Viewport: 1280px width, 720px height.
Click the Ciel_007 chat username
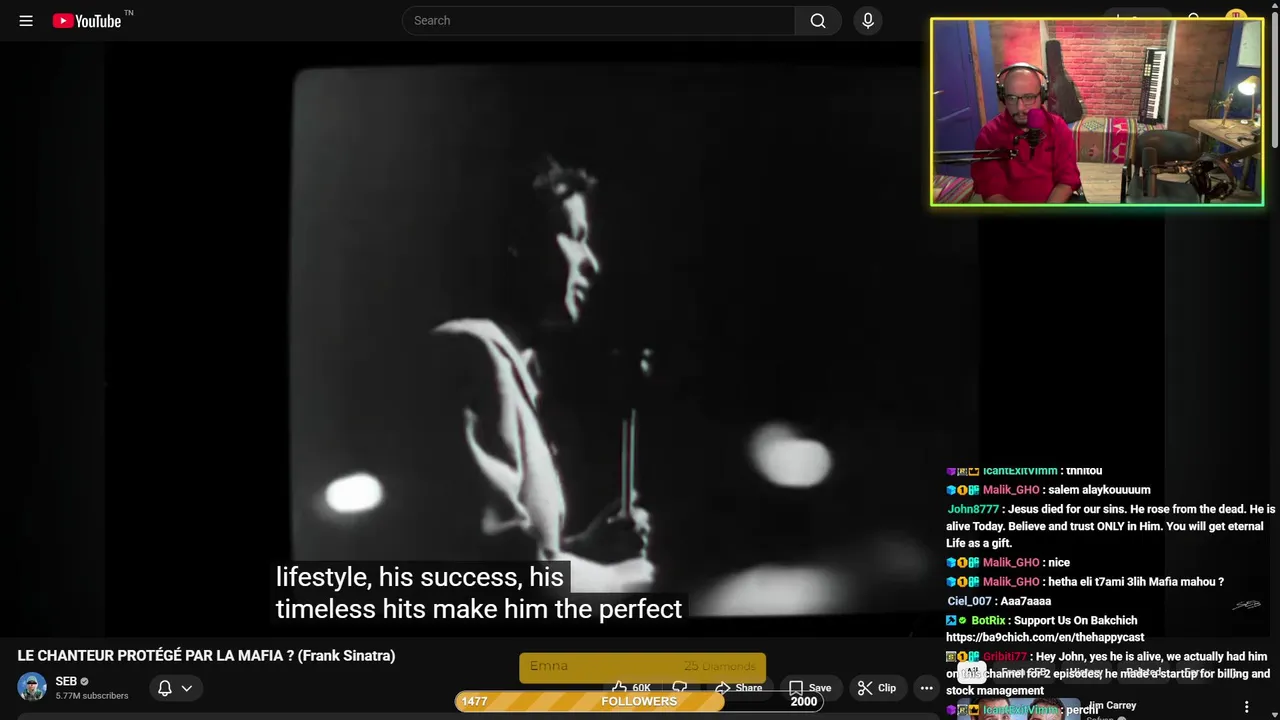pyautogui.click(x=969, y=601)
